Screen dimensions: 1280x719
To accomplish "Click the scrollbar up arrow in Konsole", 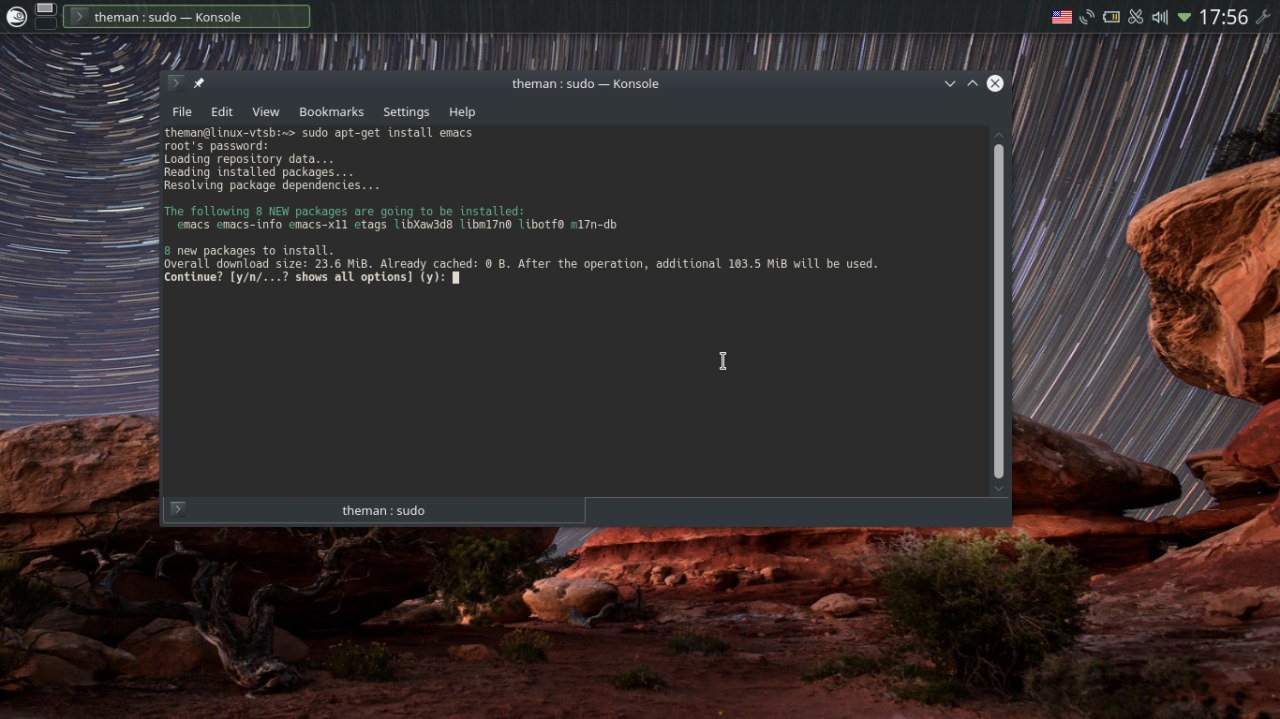I will 998,134.
